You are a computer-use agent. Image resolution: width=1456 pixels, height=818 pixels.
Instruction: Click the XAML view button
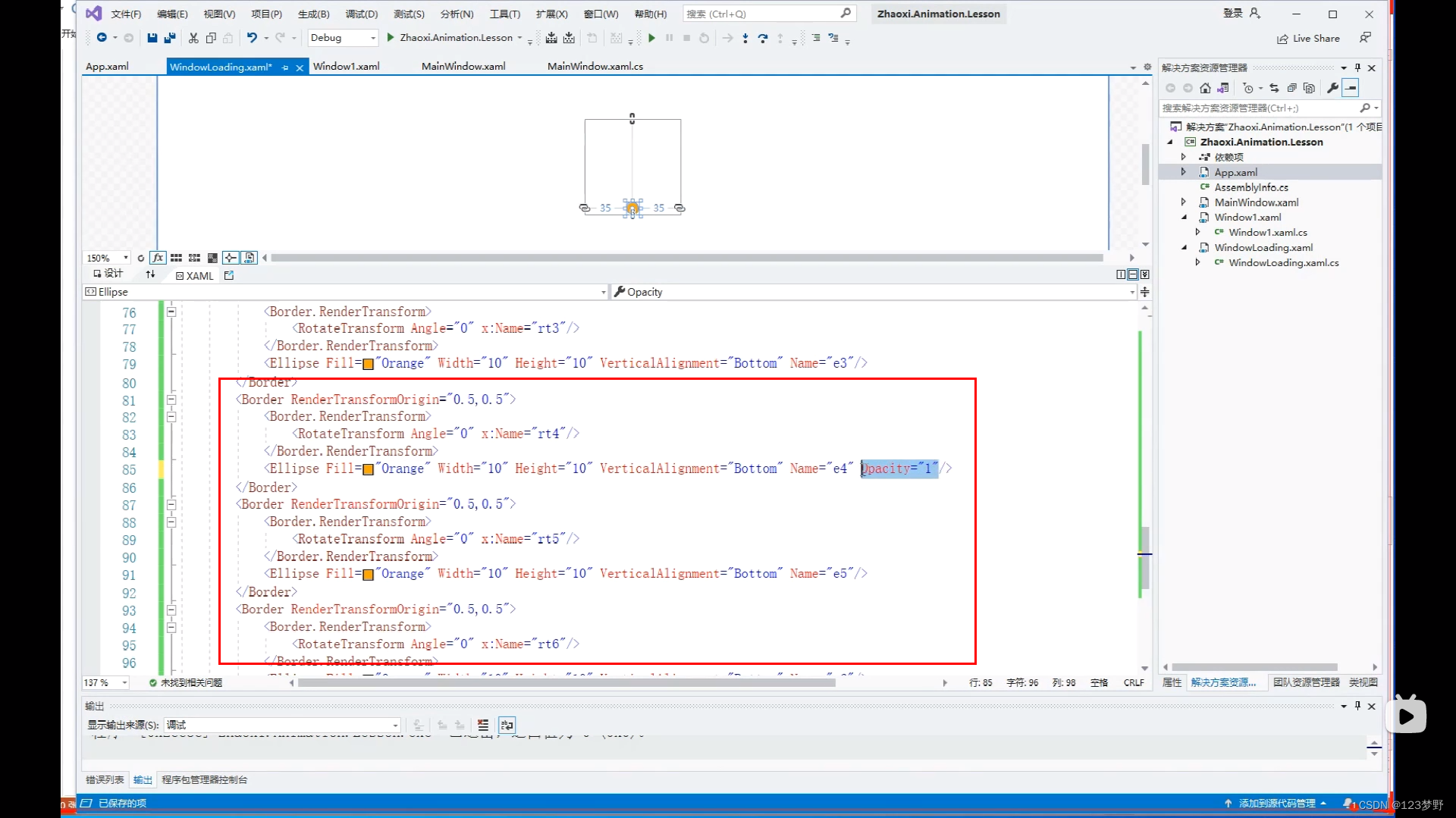click(194, 276)
